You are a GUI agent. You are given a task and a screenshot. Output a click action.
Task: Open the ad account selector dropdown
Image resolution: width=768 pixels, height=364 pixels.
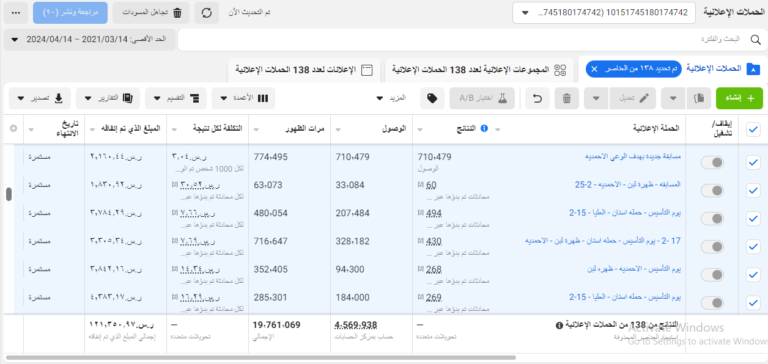tap(604, 13)
